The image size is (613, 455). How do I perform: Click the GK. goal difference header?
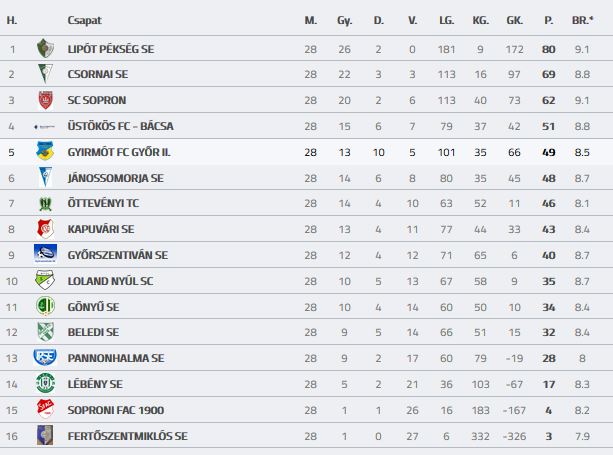pyautogui.click(x=514, y=20)
